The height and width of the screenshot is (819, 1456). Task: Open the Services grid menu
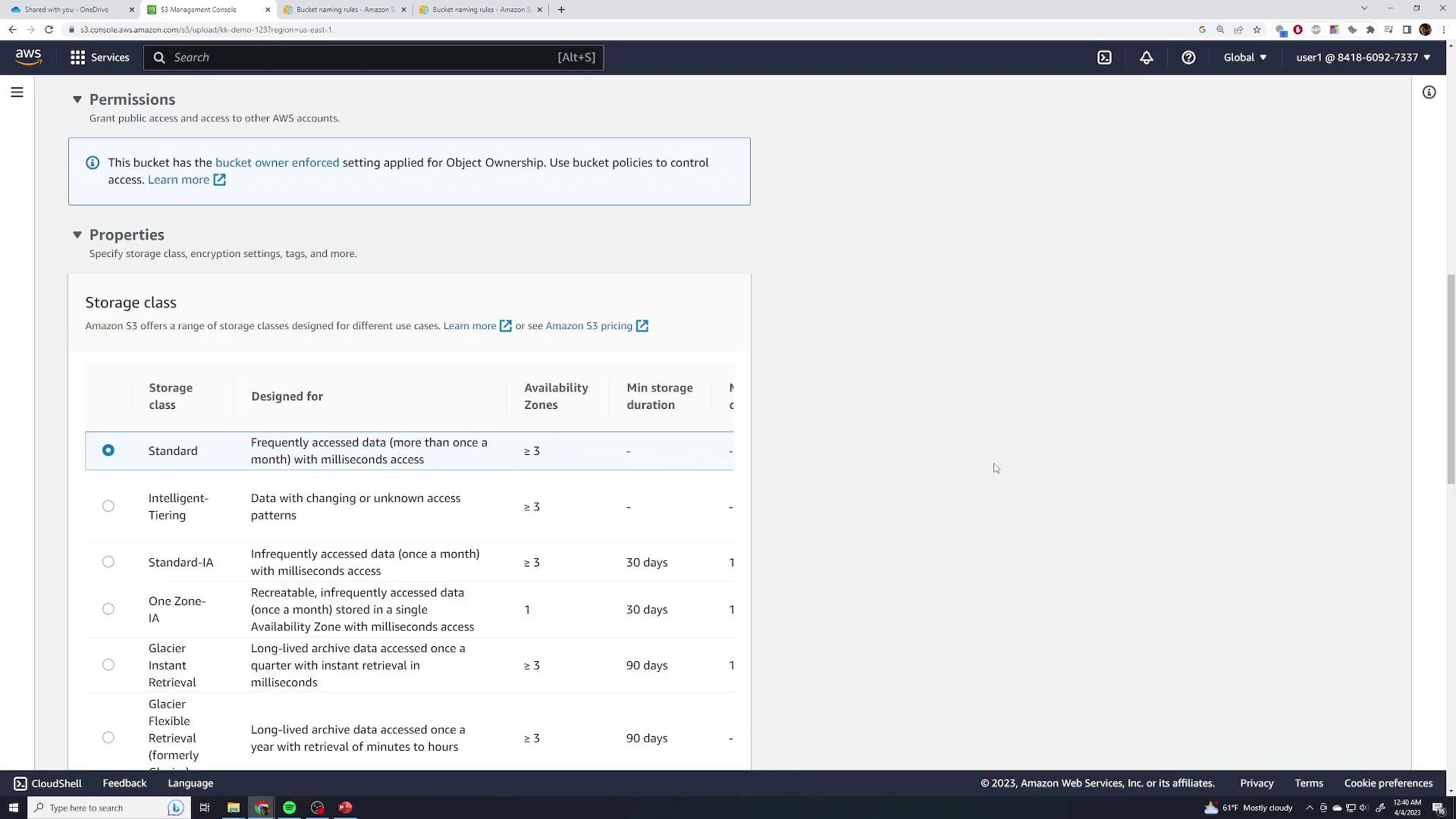(x=99, y=58)
